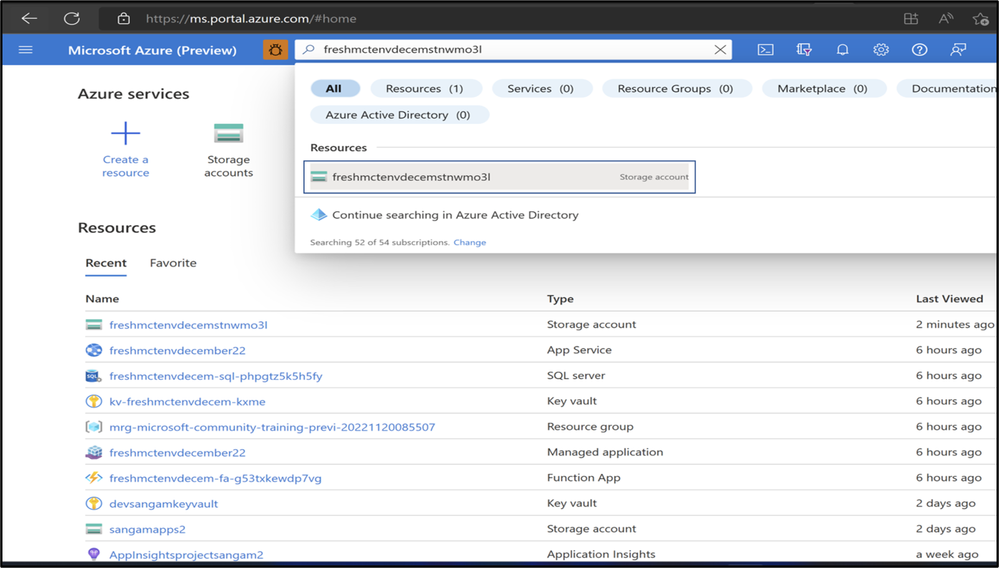Click the Name column header
The height and width of the screenshot is (568, 999).
tap(102, 299)
